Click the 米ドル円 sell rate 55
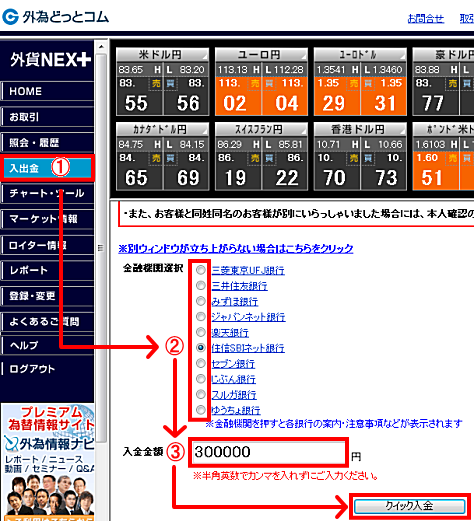Image resolution: width=474 pixels, height=521 pixels. pyautogui.click(x=136, y=103)
